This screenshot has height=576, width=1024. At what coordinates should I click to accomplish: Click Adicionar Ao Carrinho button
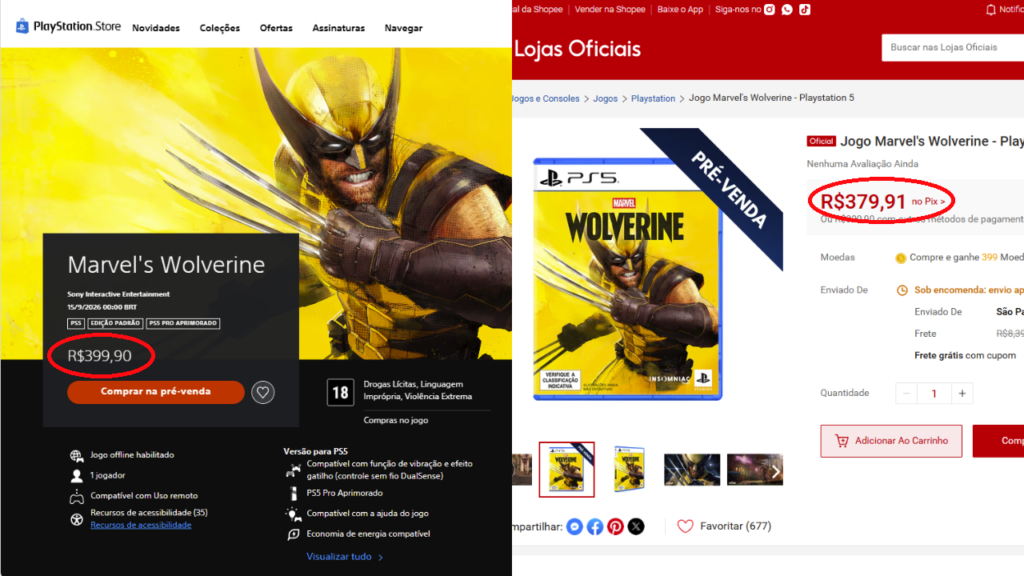(x=891, y=441)
